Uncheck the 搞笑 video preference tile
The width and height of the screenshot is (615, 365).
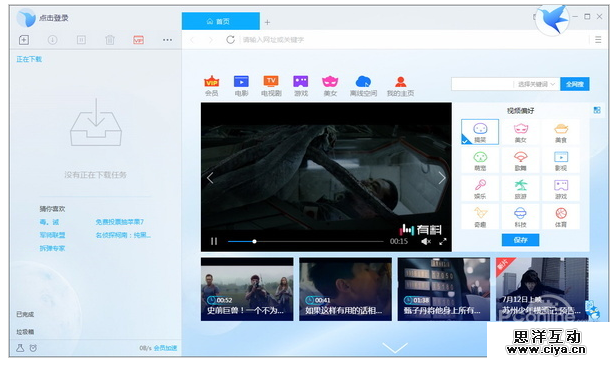point(480,132)
